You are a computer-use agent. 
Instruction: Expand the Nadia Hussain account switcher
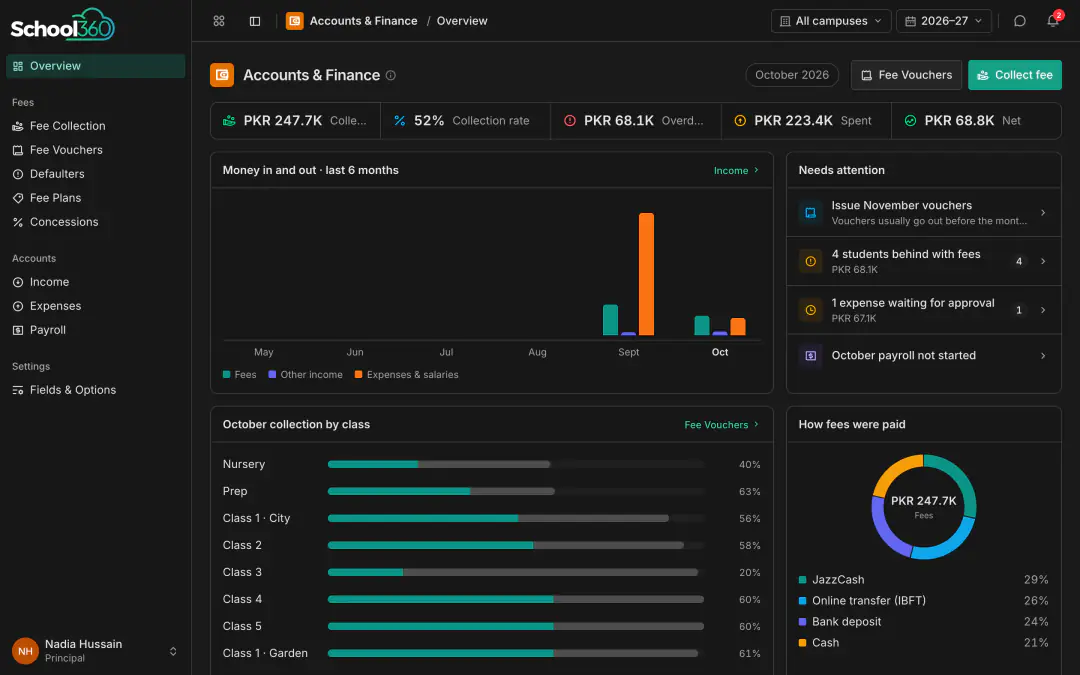[x=173, y=651]
